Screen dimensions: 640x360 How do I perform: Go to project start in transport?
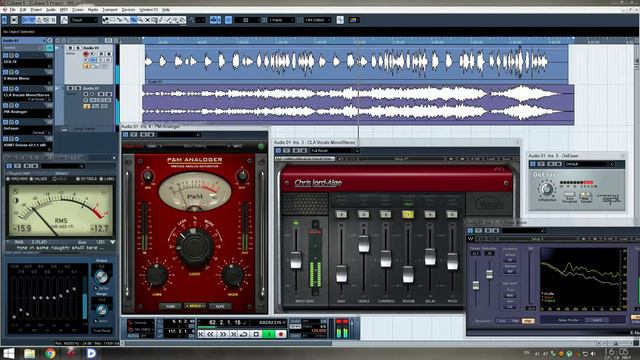(201, 334)
